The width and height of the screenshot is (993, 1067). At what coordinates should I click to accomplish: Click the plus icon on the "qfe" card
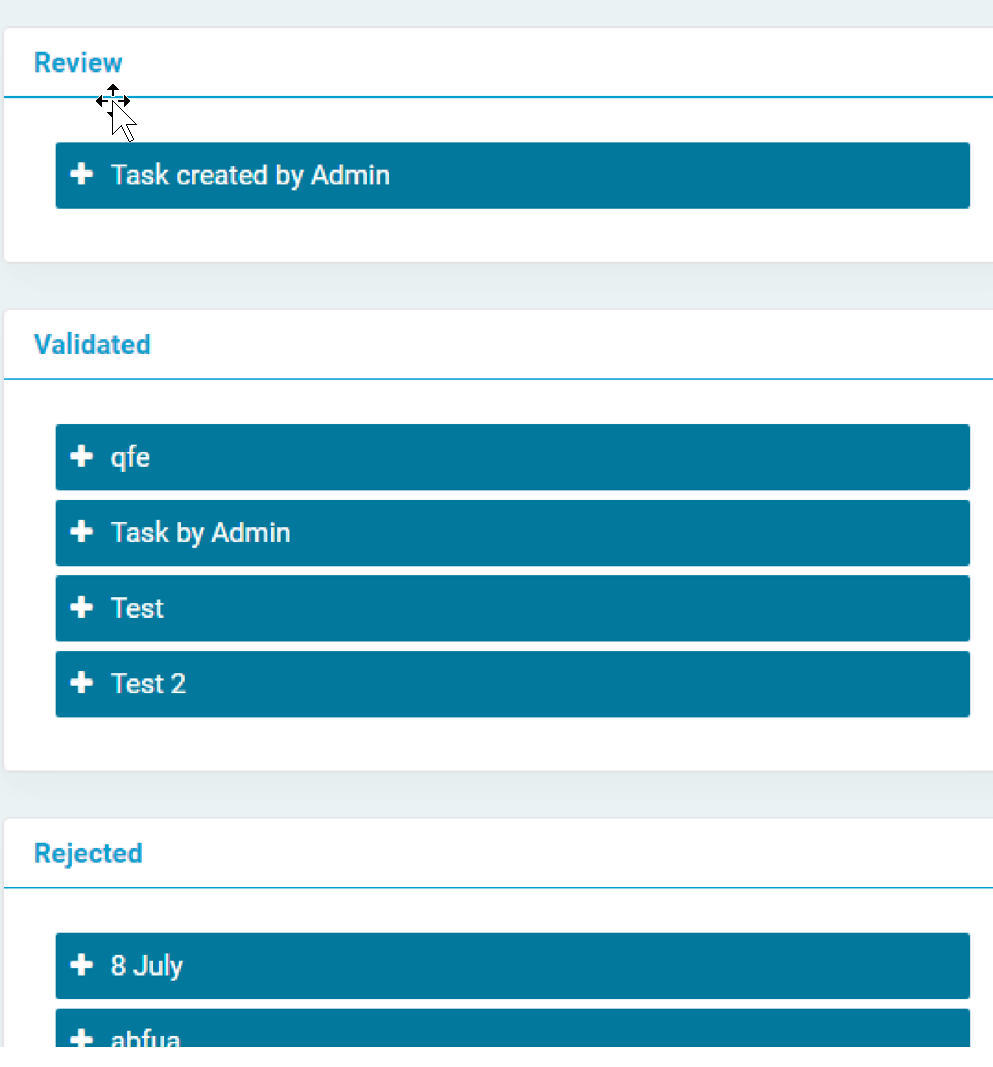[x=82, y=457]
